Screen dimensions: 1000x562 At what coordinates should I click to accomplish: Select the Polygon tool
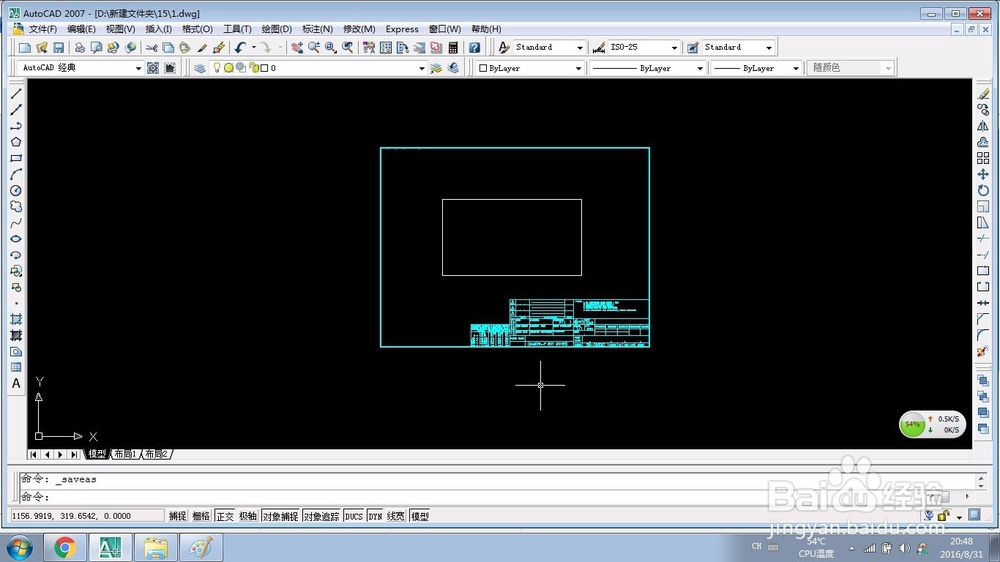point(16,142)
